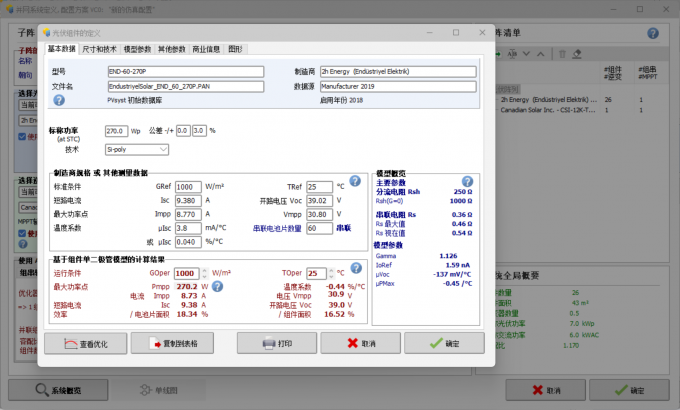Click µIsc percent field 0.040
The width and height of the screenshot is (680, 410).
[188, 242]
